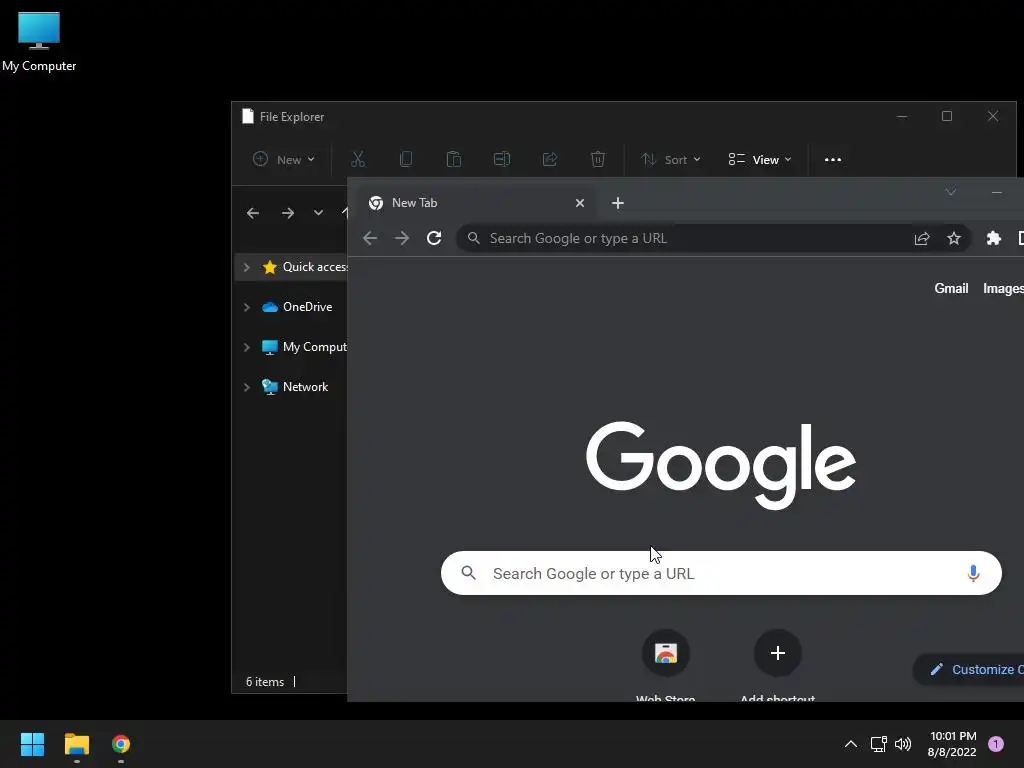The height and width of the screenshot is (768, 1024).
Task: Open a new Chrome tab with plus
Action: point(617,203)
